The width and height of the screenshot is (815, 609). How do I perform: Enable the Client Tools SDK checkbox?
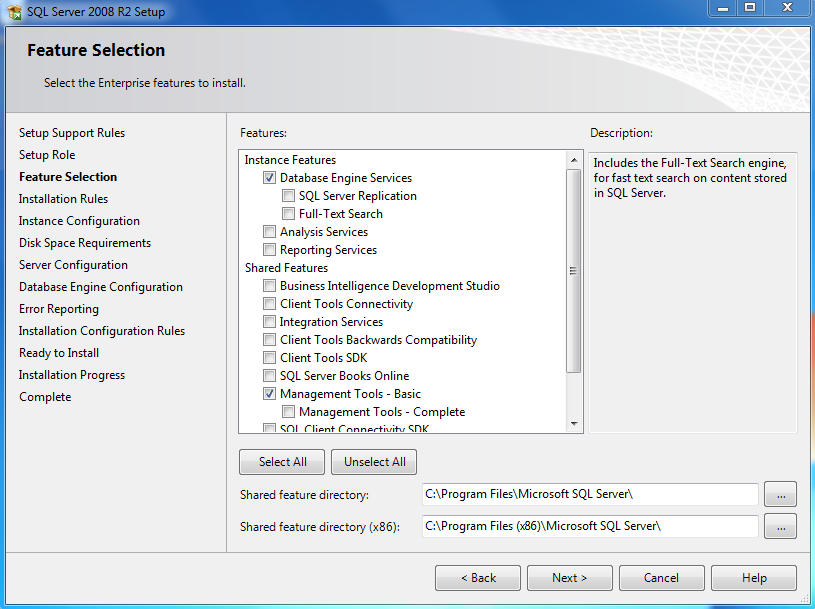tap(269, 358)
